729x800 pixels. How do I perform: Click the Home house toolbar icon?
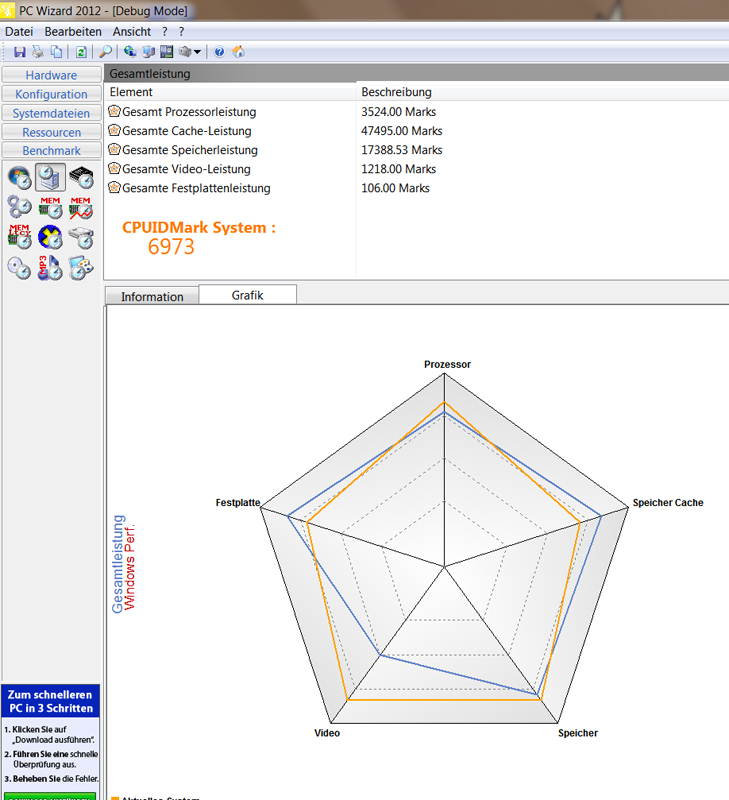pyautogui.click(x=238, y=52)
